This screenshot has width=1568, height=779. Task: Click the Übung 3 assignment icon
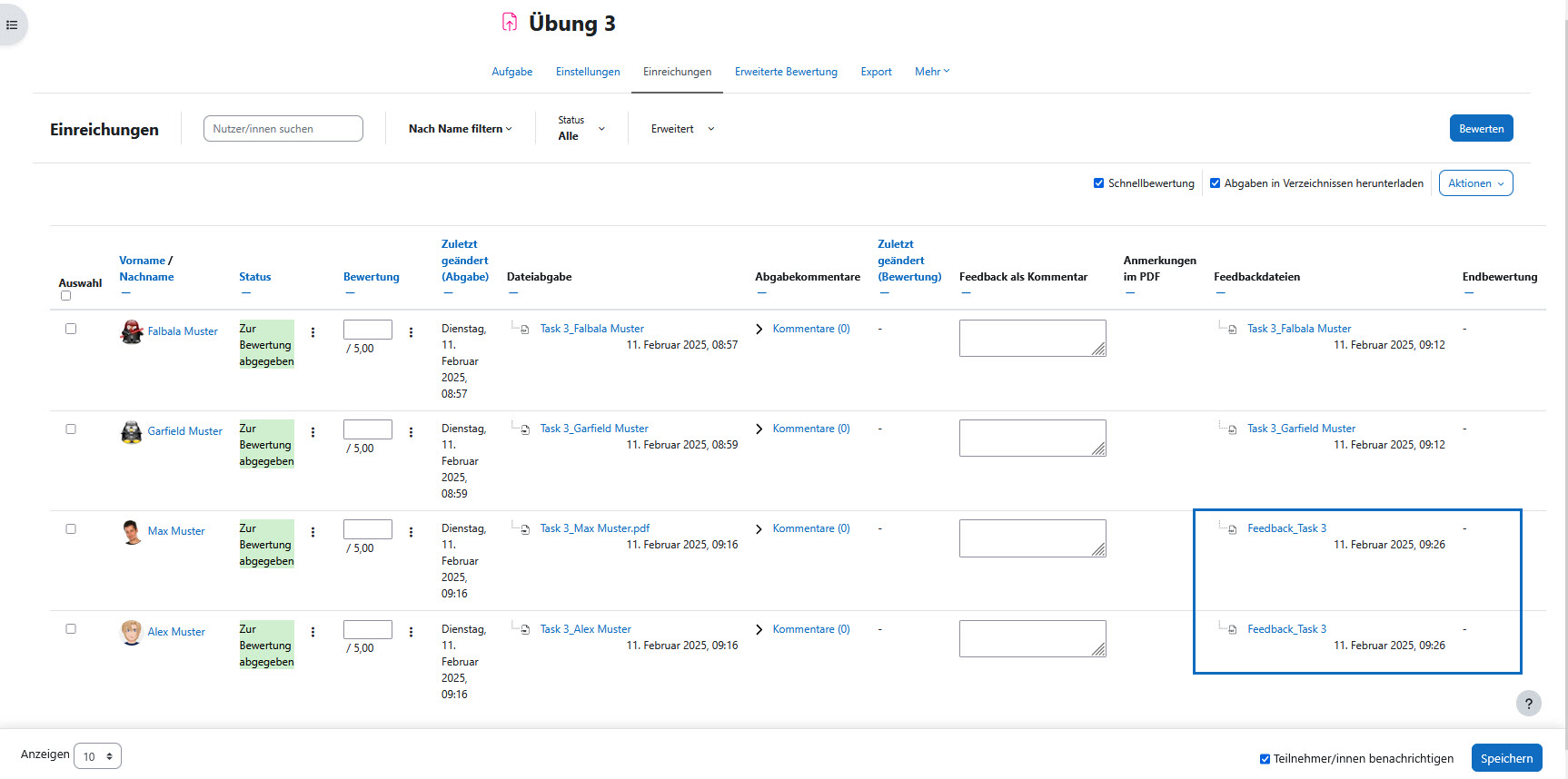(510, 22)
